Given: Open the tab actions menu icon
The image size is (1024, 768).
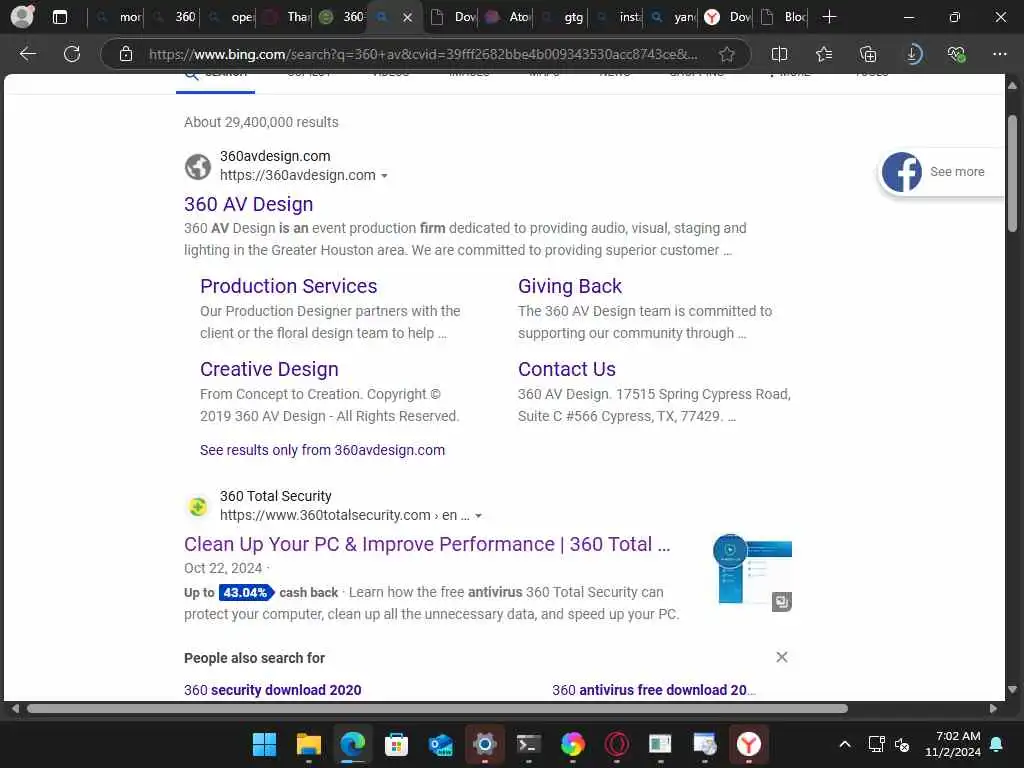Looking at the screenshot, I should pyautogui.click(x=59, y=17).
